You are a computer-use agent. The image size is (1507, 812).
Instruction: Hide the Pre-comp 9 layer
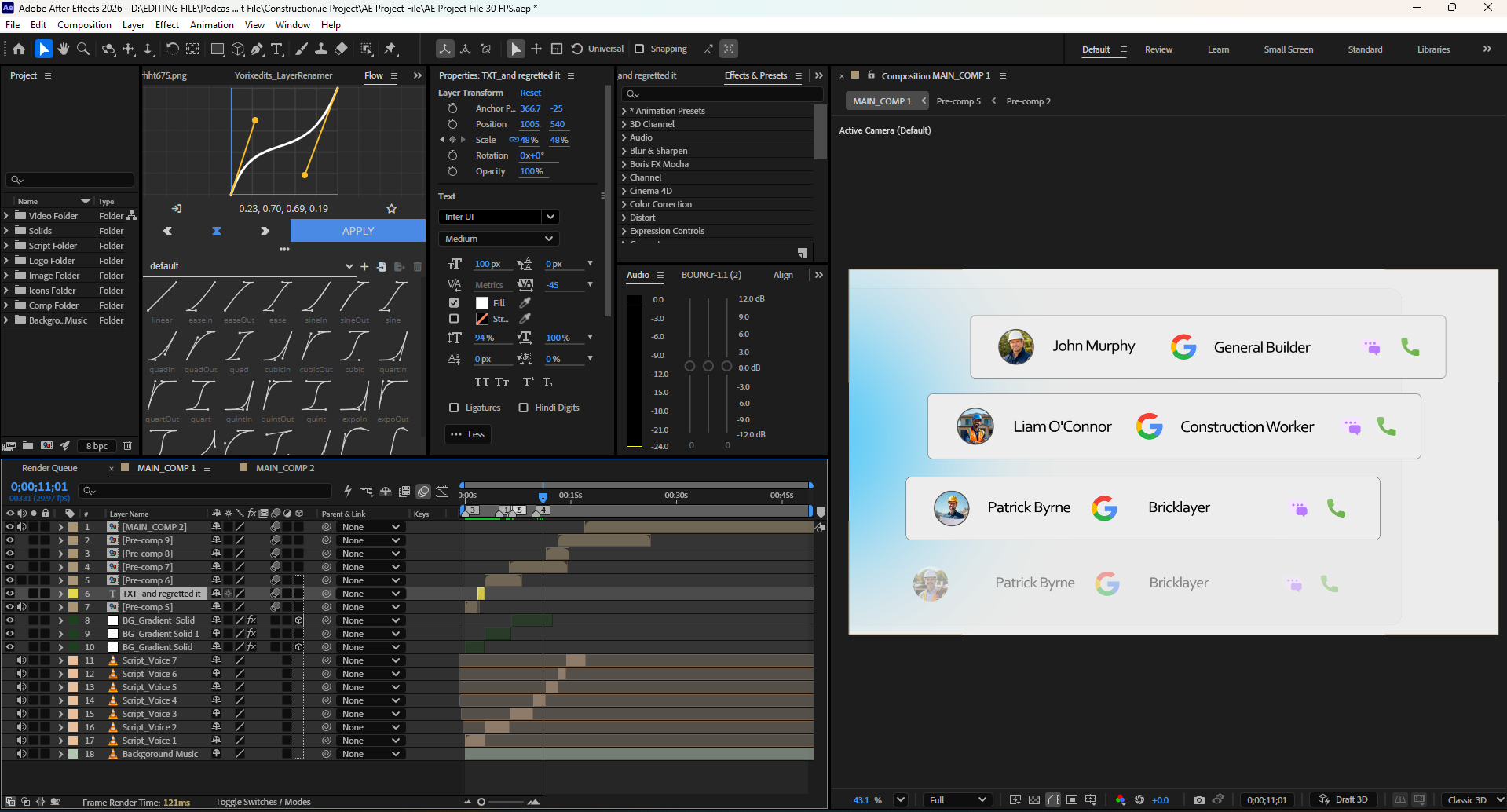[9, 540]
